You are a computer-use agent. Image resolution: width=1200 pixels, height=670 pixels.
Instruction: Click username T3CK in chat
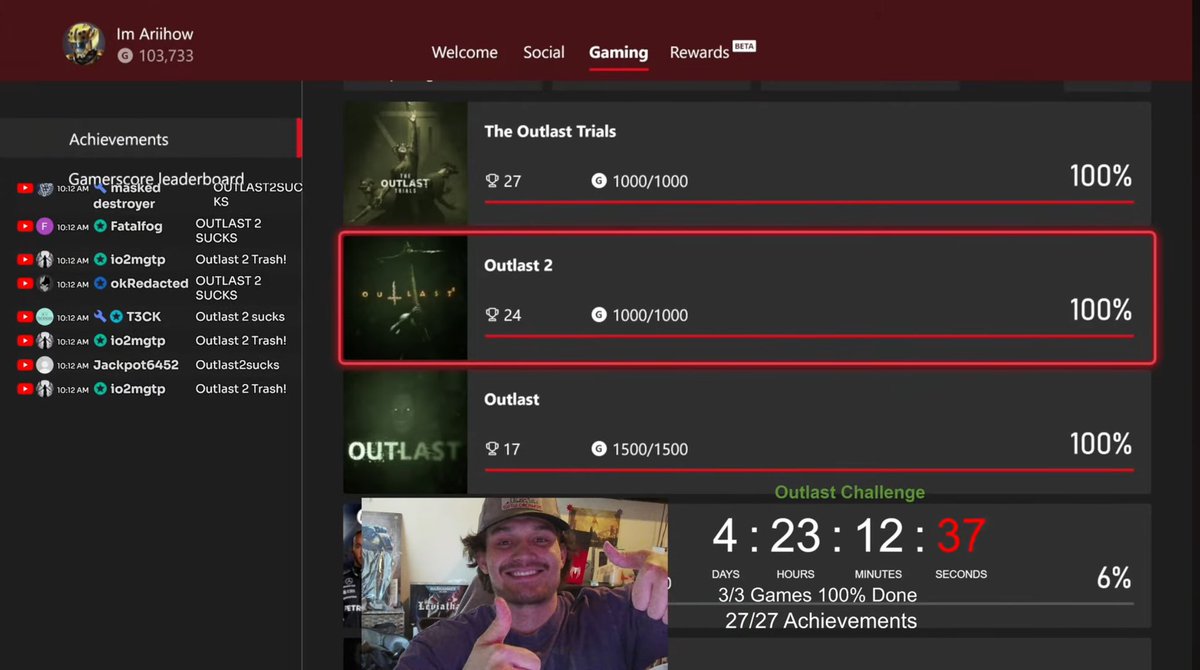tap(144, 316)
